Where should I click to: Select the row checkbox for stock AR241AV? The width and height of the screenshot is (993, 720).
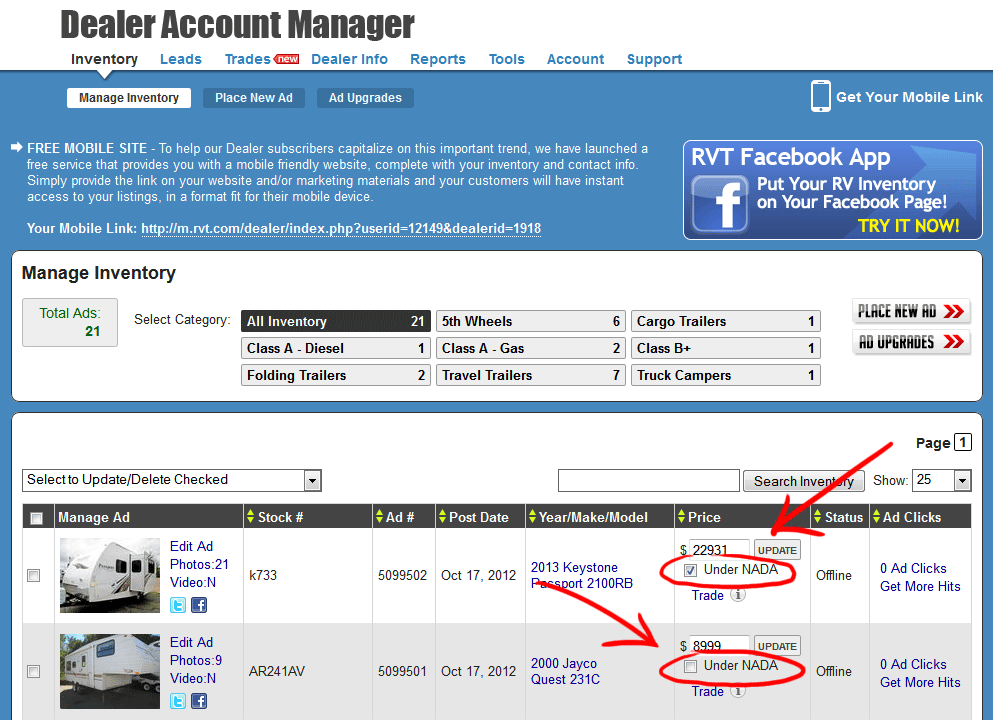click(34, 671)
